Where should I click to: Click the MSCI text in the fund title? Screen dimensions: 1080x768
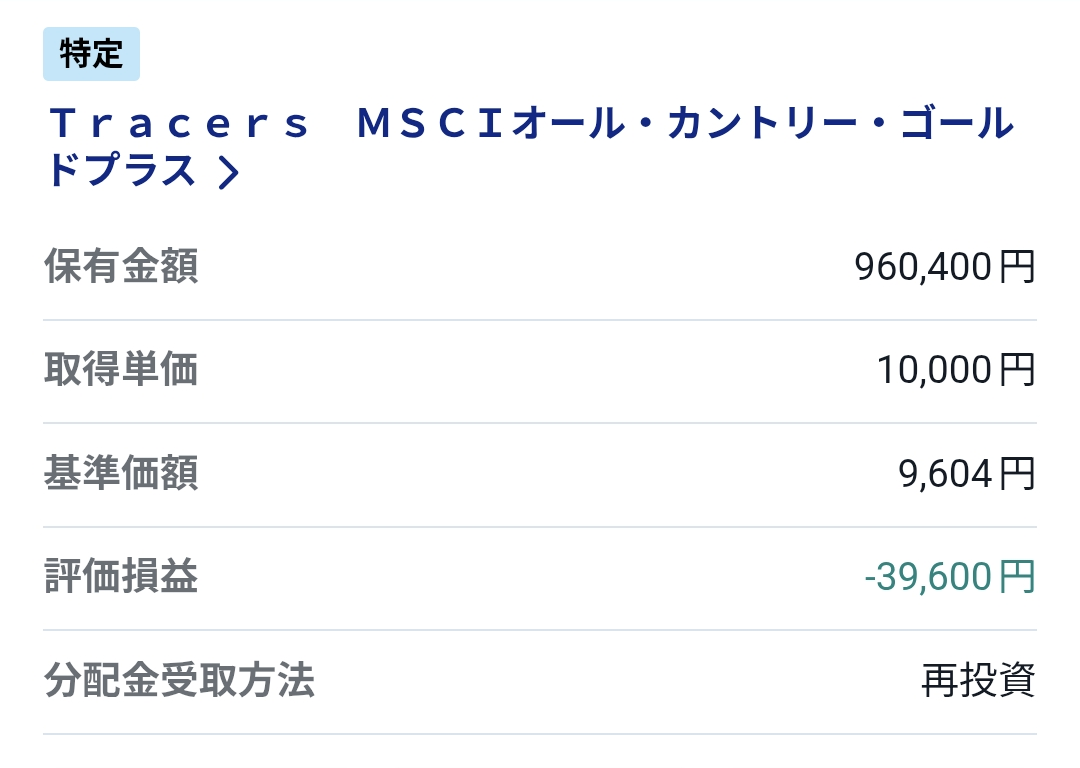point(432,126)
